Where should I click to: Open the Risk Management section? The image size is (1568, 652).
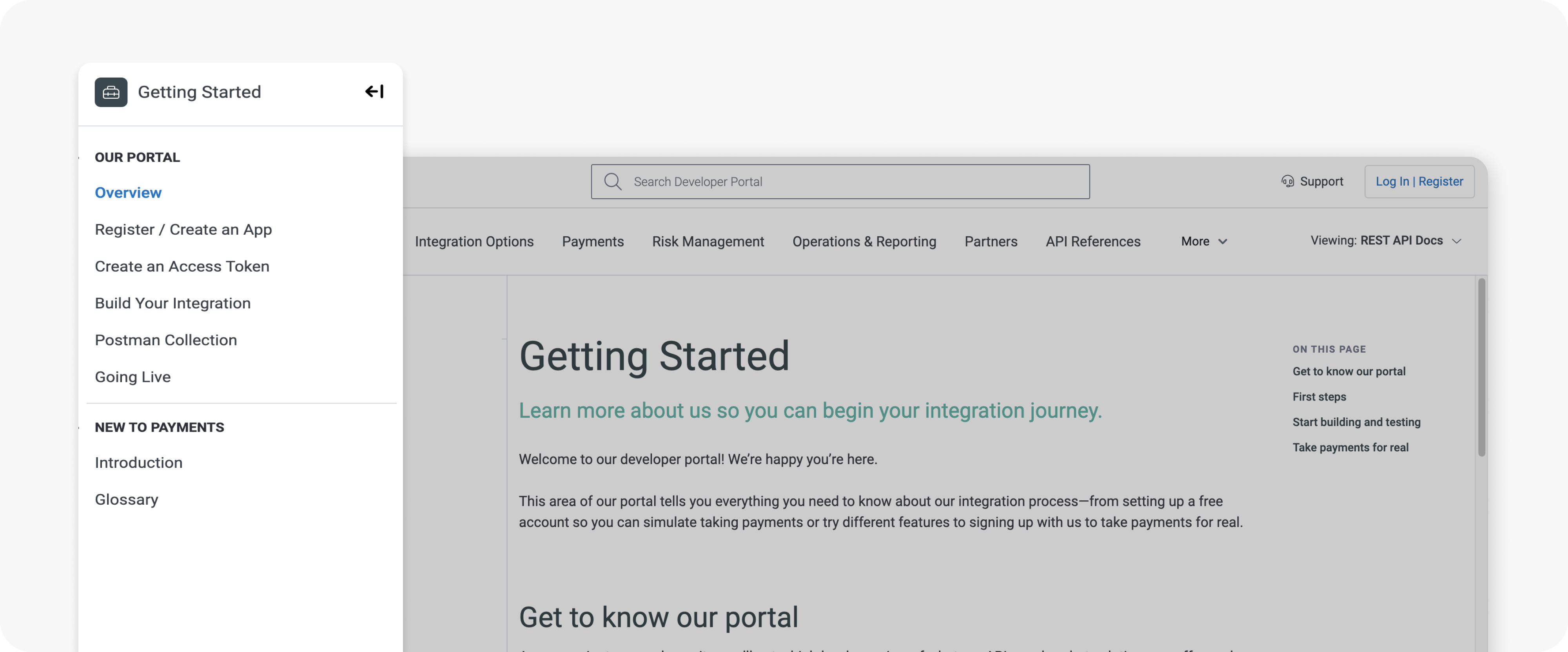pos(708,241)
